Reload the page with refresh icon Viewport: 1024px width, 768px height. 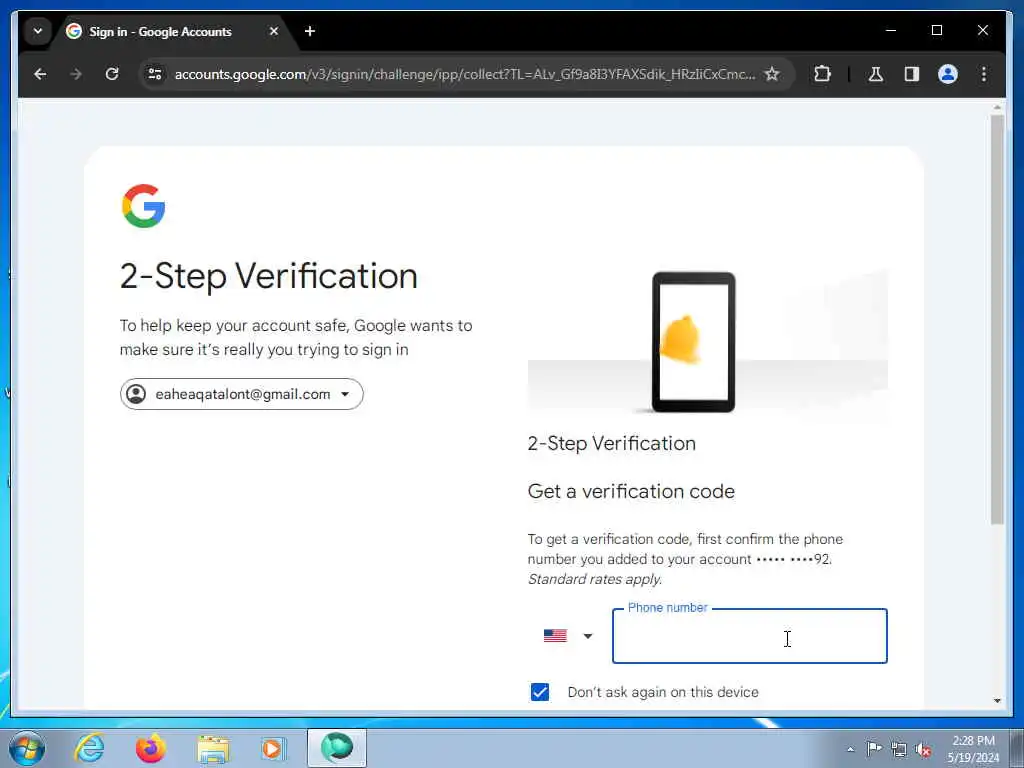point(112,74)
